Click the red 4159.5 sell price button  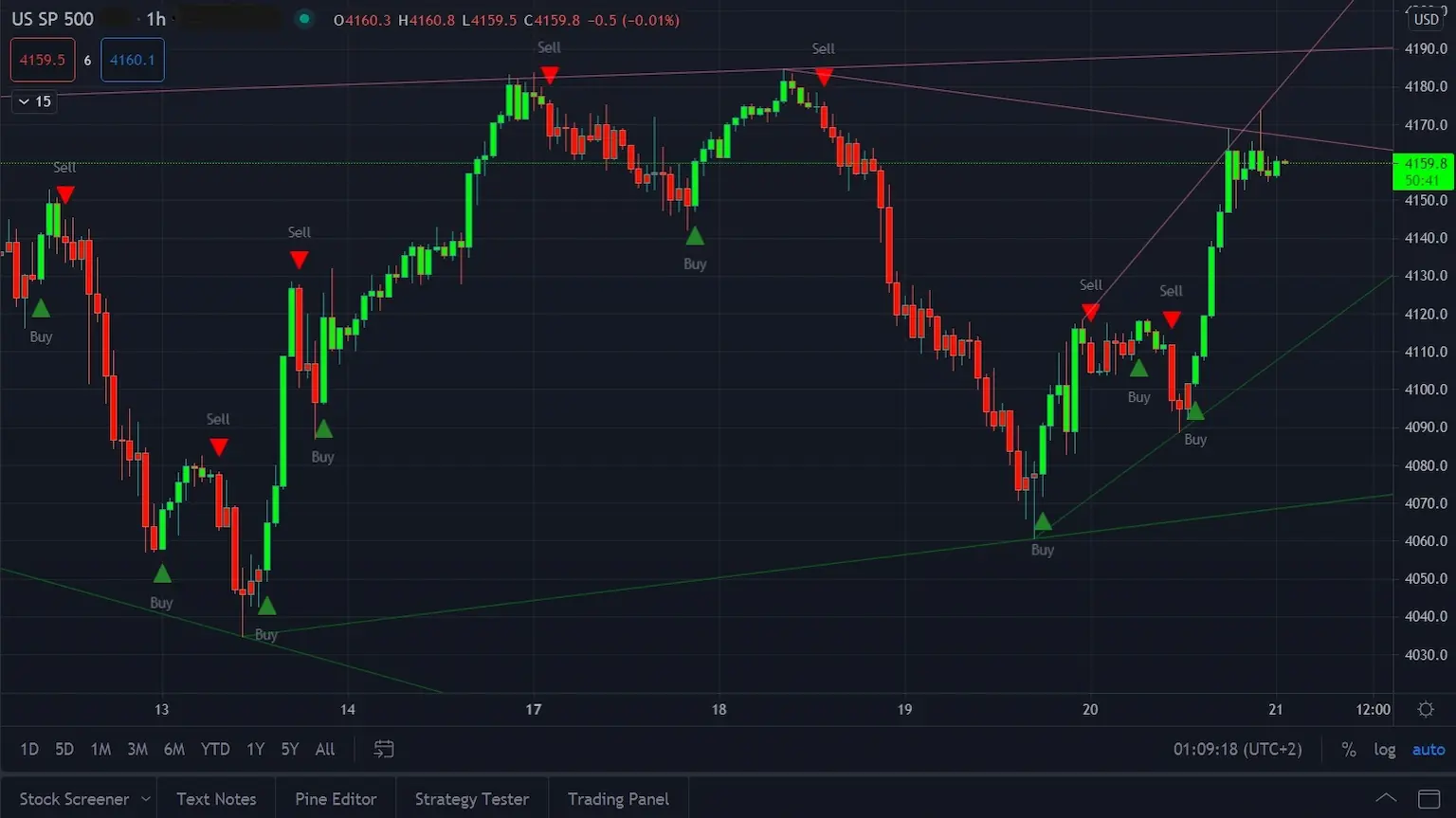click(x=43, y=60)
